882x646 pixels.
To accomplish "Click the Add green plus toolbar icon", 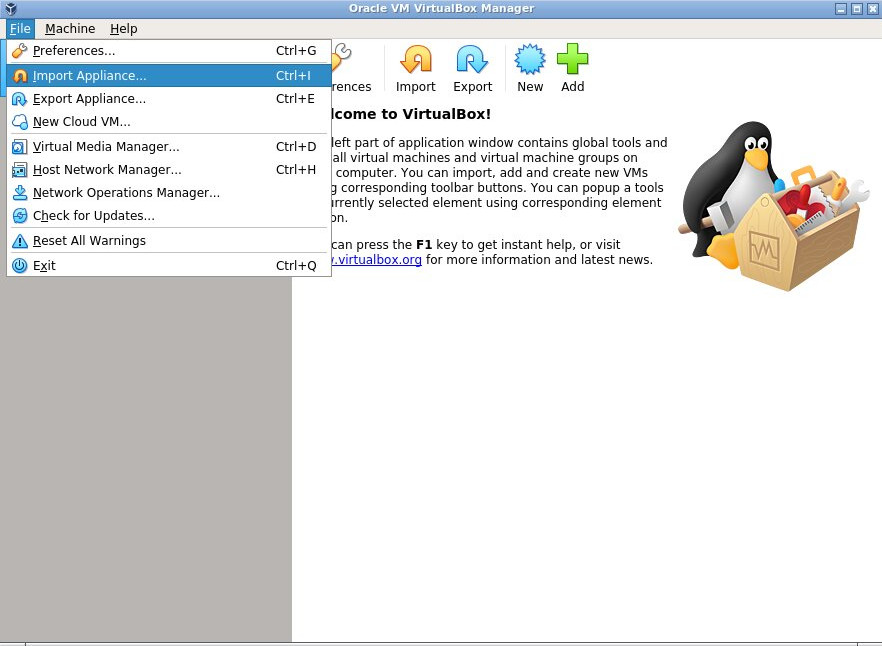I will [x=573, y=60].
